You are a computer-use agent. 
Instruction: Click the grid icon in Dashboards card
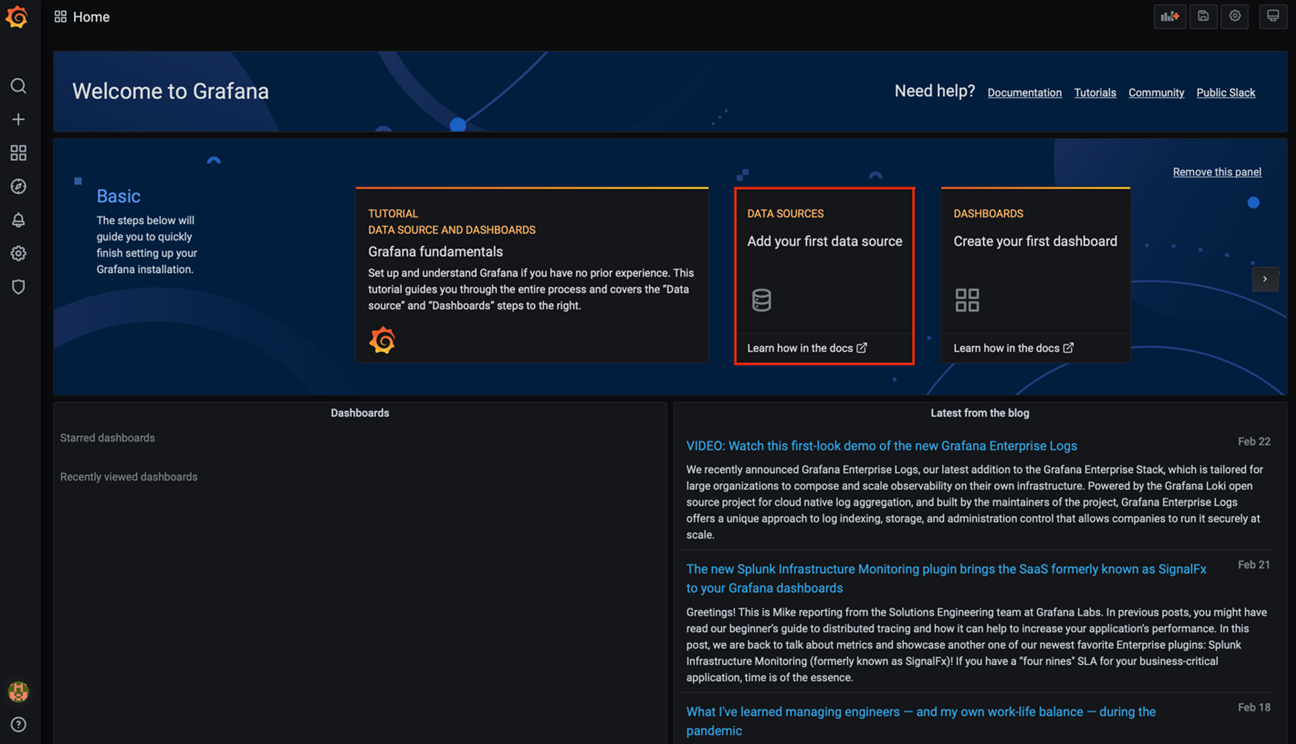click(967, 300)
